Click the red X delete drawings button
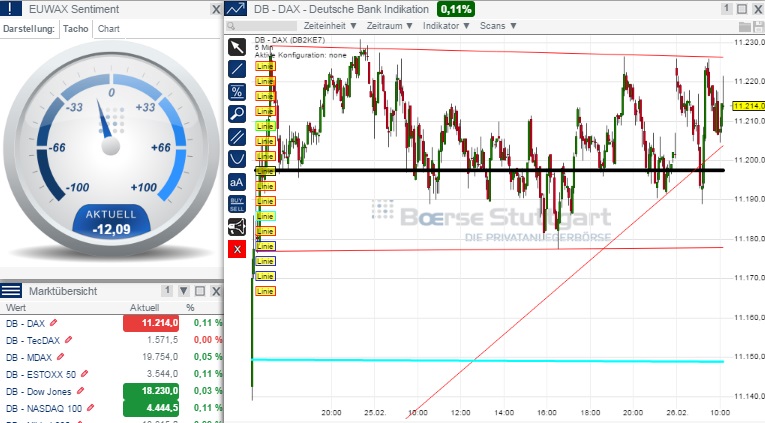 tap(237, 249)
